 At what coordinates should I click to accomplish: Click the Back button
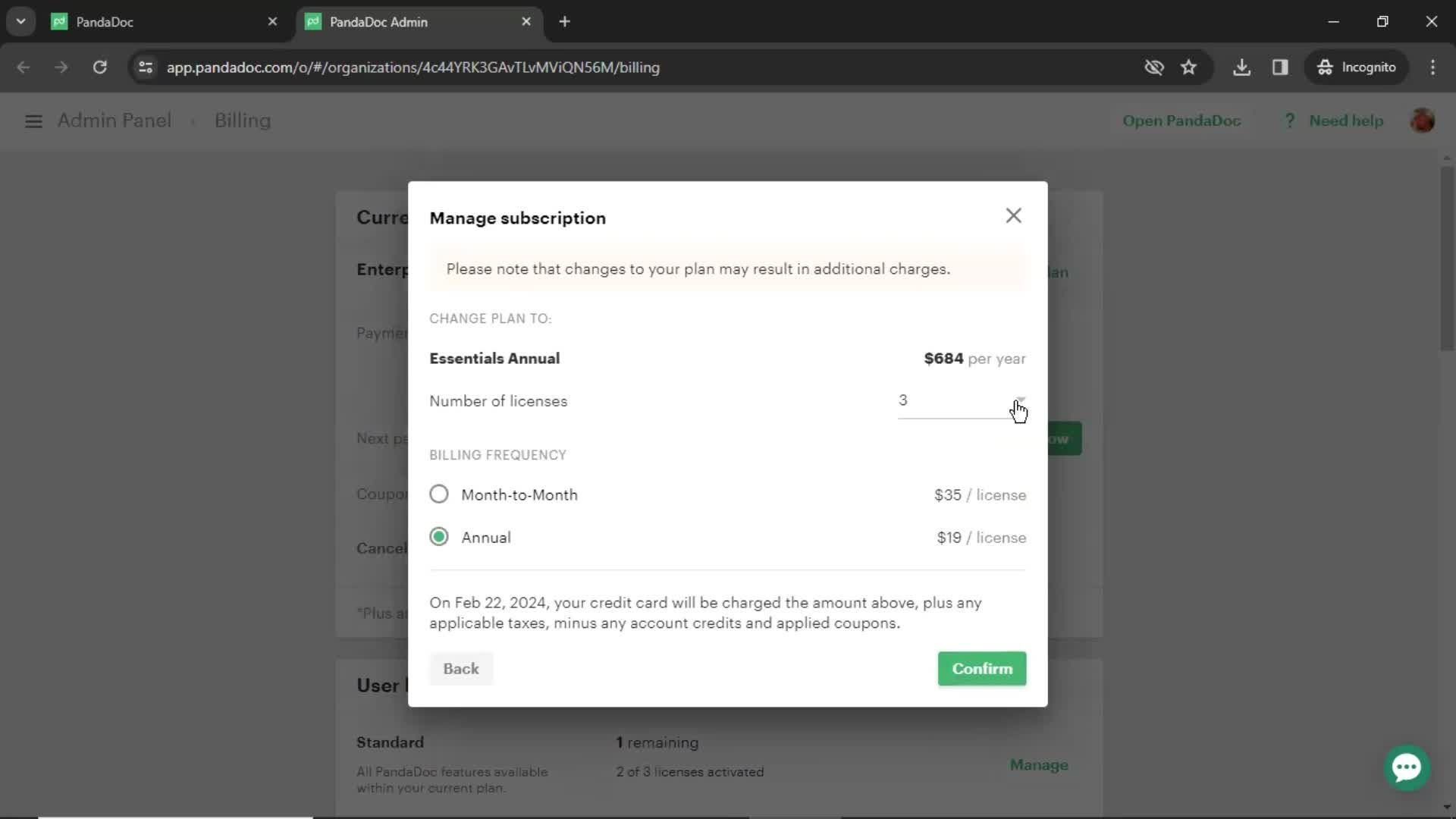(x=461, y=668)
